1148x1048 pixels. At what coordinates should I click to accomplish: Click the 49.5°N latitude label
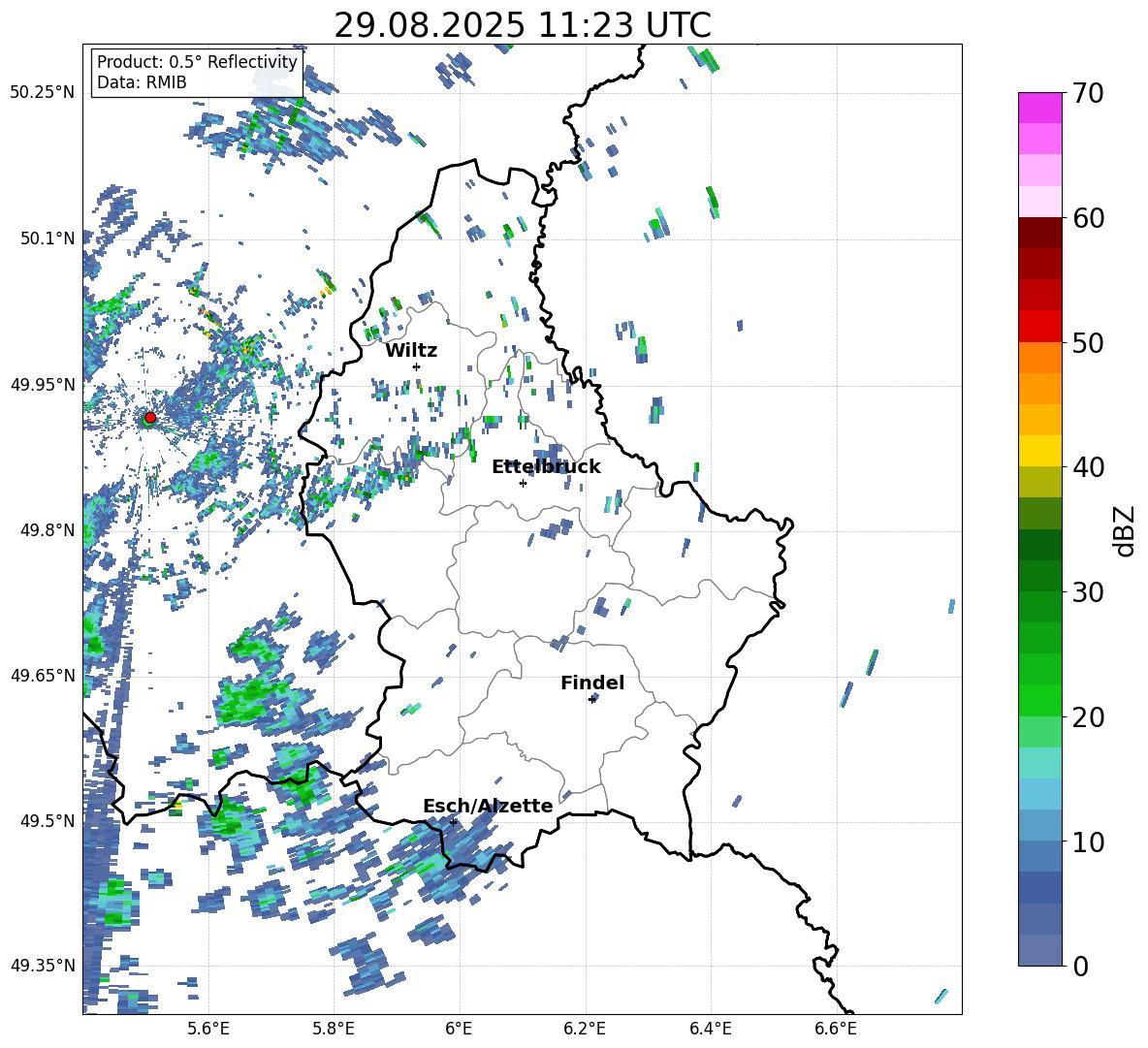pos(48,820)
